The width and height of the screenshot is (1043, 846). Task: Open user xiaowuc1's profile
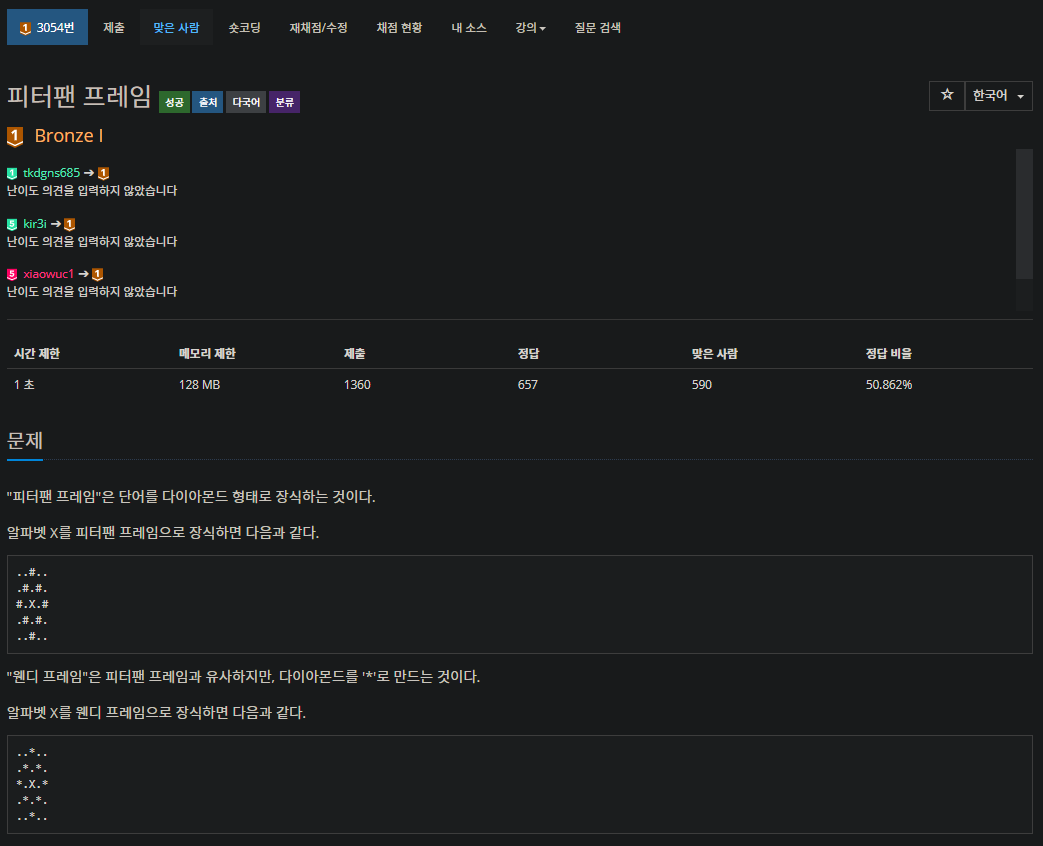[x=49, y=274]
